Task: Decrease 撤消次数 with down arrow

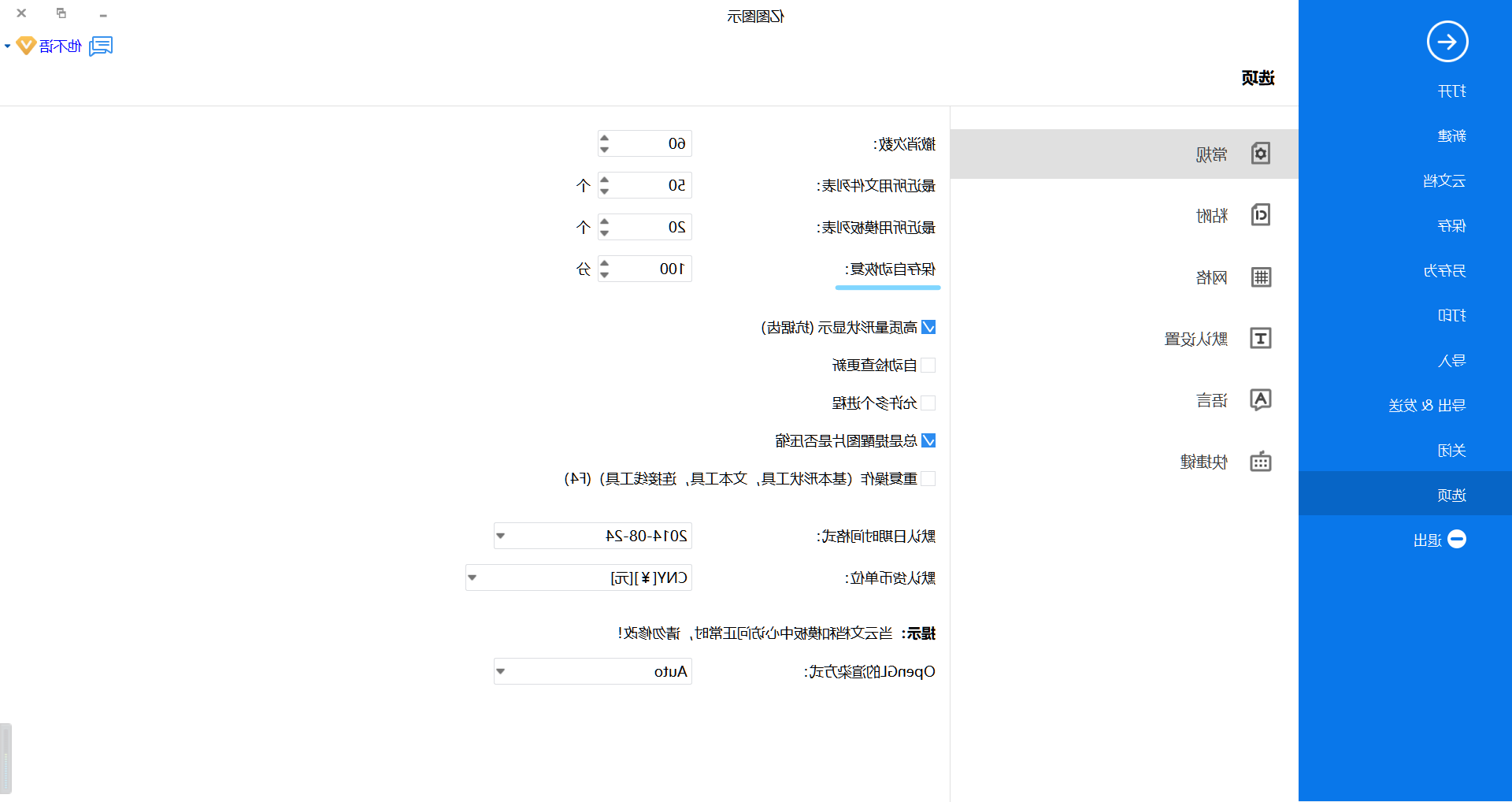Action: [605, 150]
